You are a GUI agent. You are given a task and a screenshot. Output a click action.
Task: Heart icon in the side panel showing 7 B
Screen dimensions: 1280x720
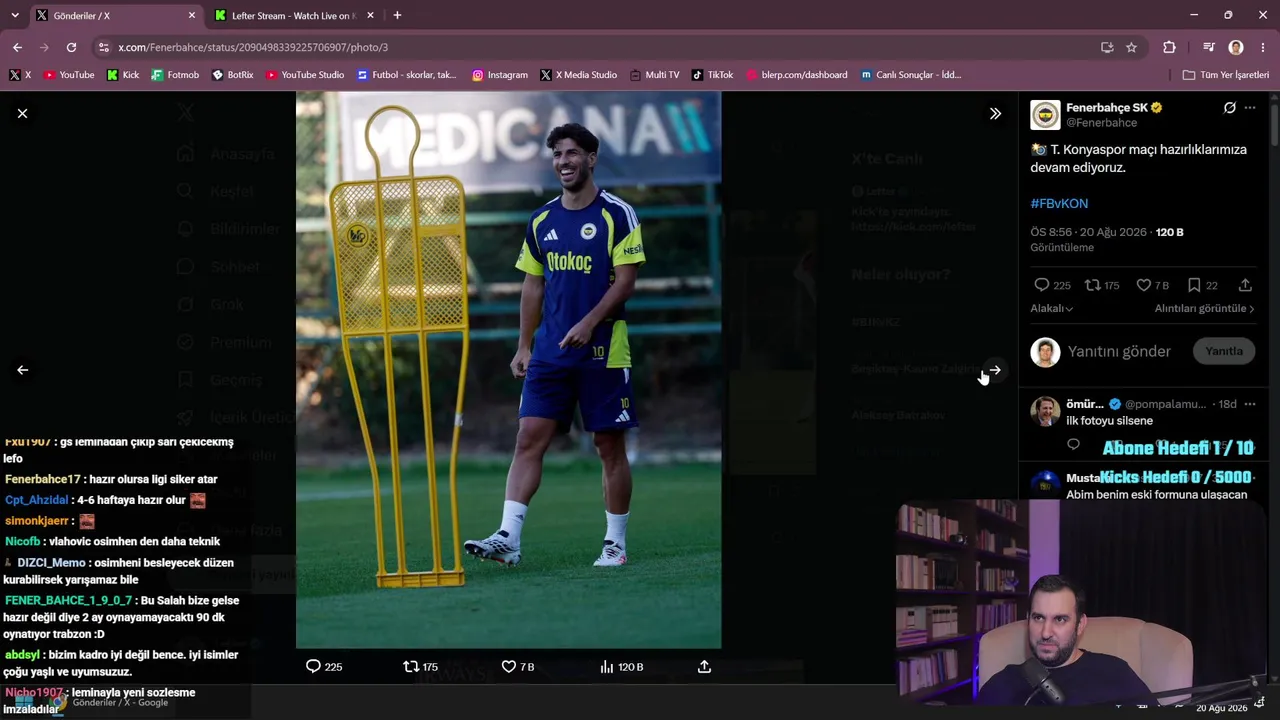tap(1144, 285)
